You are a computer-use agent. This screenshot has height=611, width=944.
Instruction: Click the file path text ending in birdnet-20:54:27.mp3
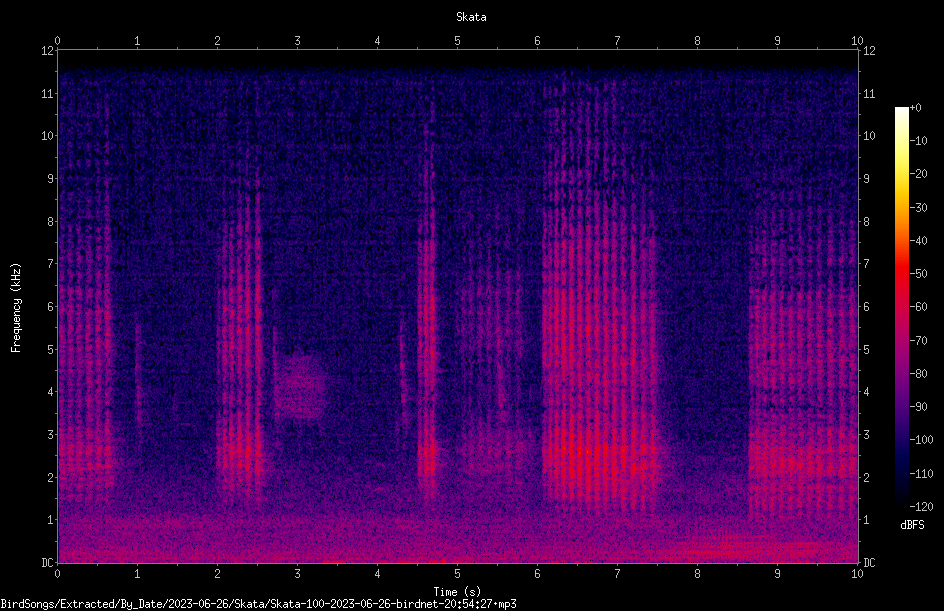coord(258,604)
